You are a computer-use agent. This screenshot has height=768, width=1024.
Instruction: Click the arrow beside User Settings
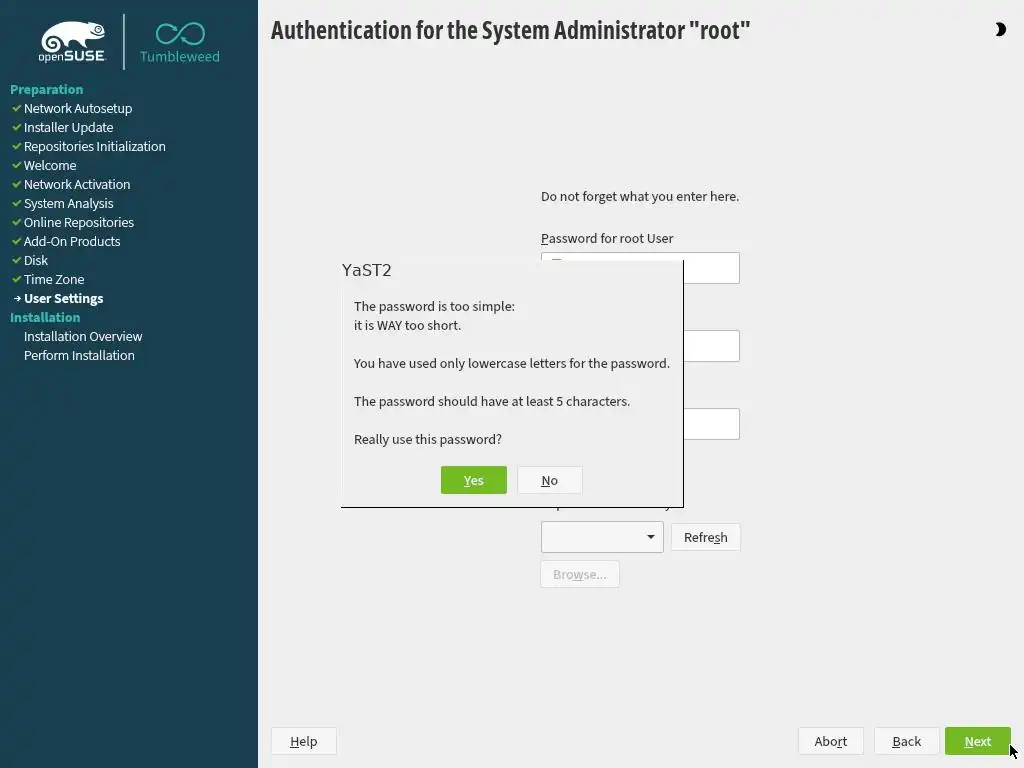click(16, 298)
